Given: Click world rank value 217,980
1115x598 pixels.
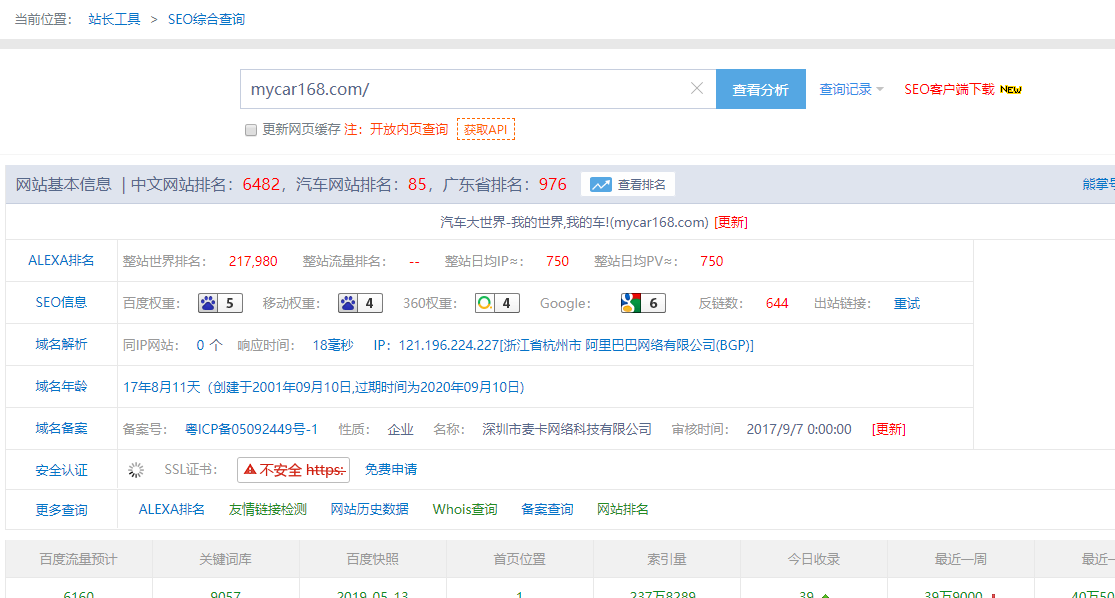Looking at the screenshot, I should click(253, 261).
